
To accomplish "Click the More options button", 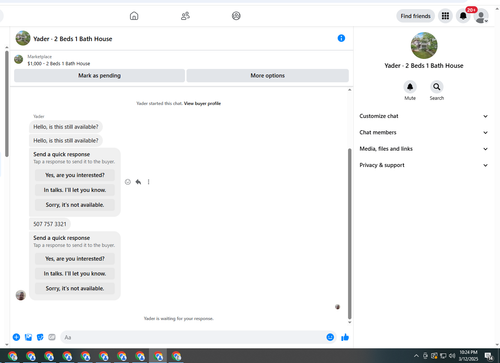I will click(x=268, y=75).
